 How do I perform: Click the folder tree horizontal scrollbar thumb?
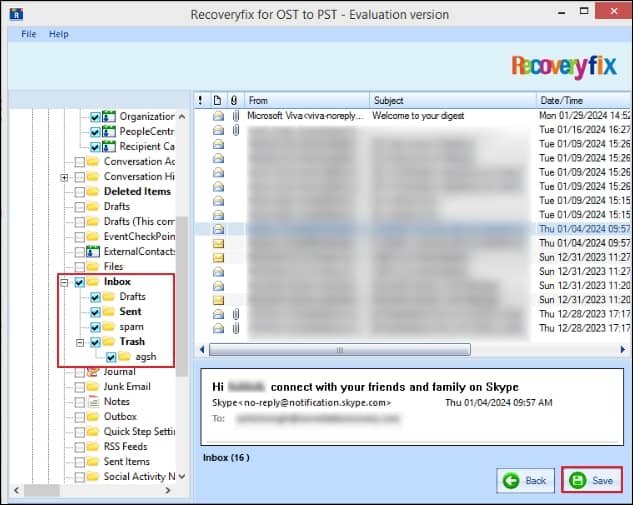(42, 490)
